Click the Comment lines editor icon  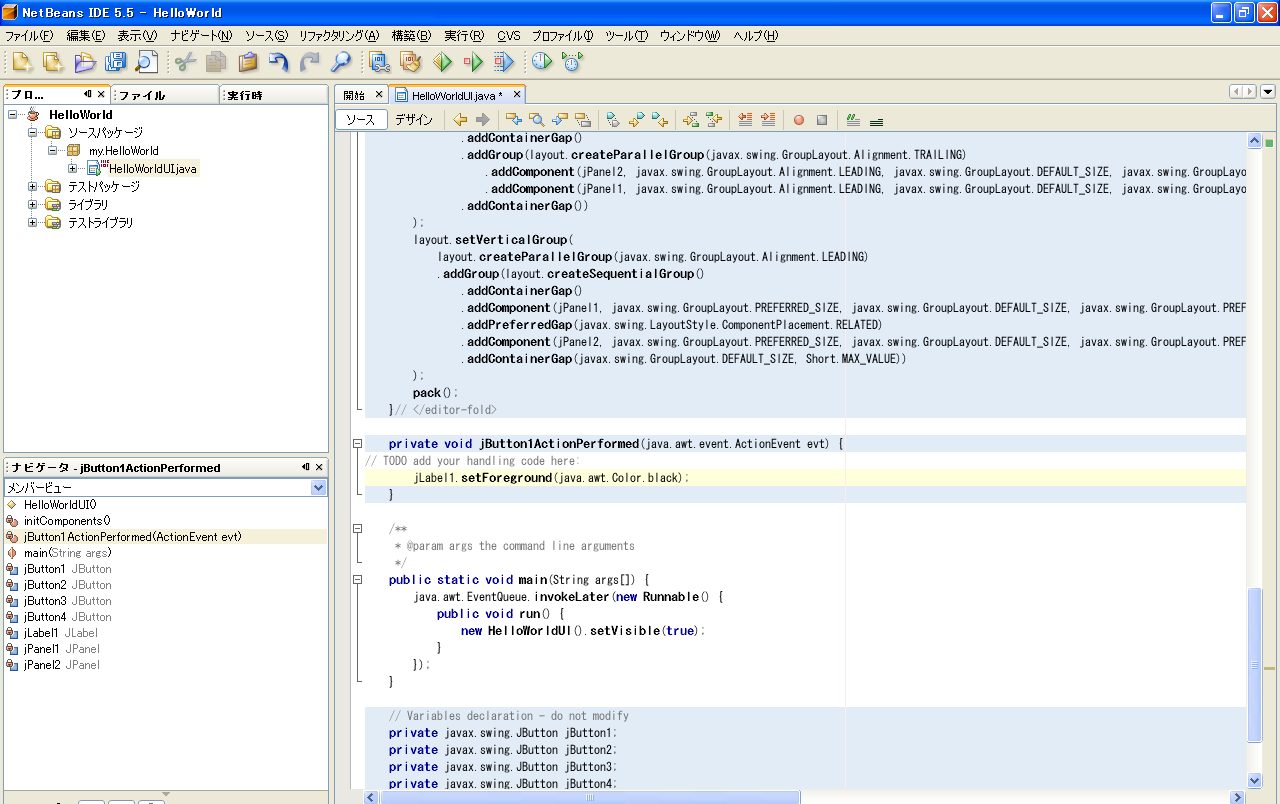coord(853,120)
